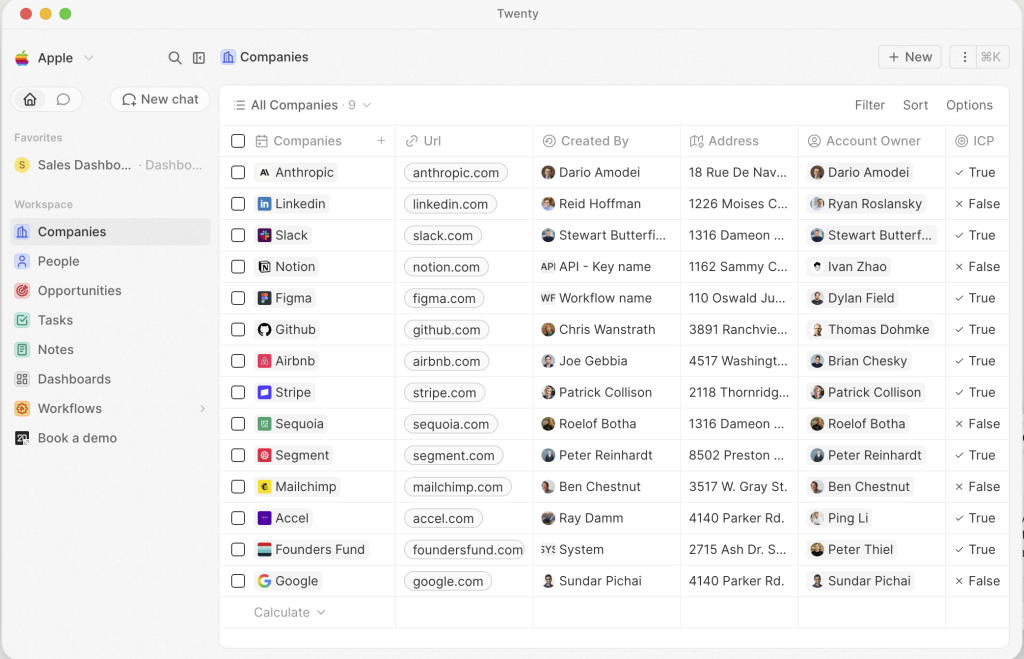Click the 3517 W. Gray St. address cell
The image size is (1024, 659).
739,487
